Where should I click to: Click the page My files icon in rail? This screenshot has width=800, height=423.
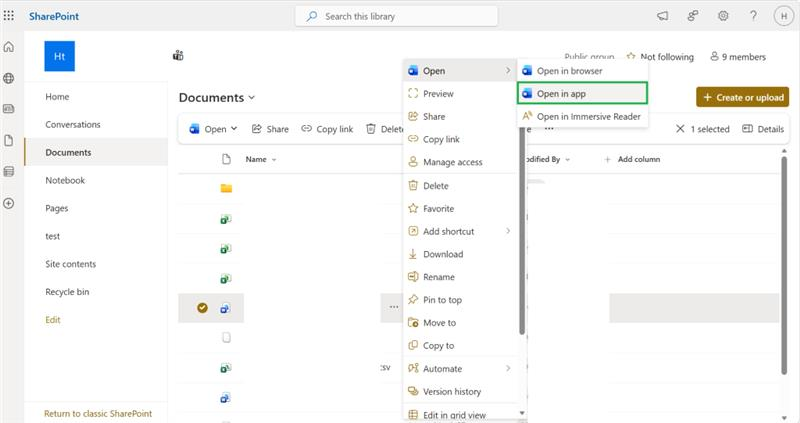[x=9, y=140]
